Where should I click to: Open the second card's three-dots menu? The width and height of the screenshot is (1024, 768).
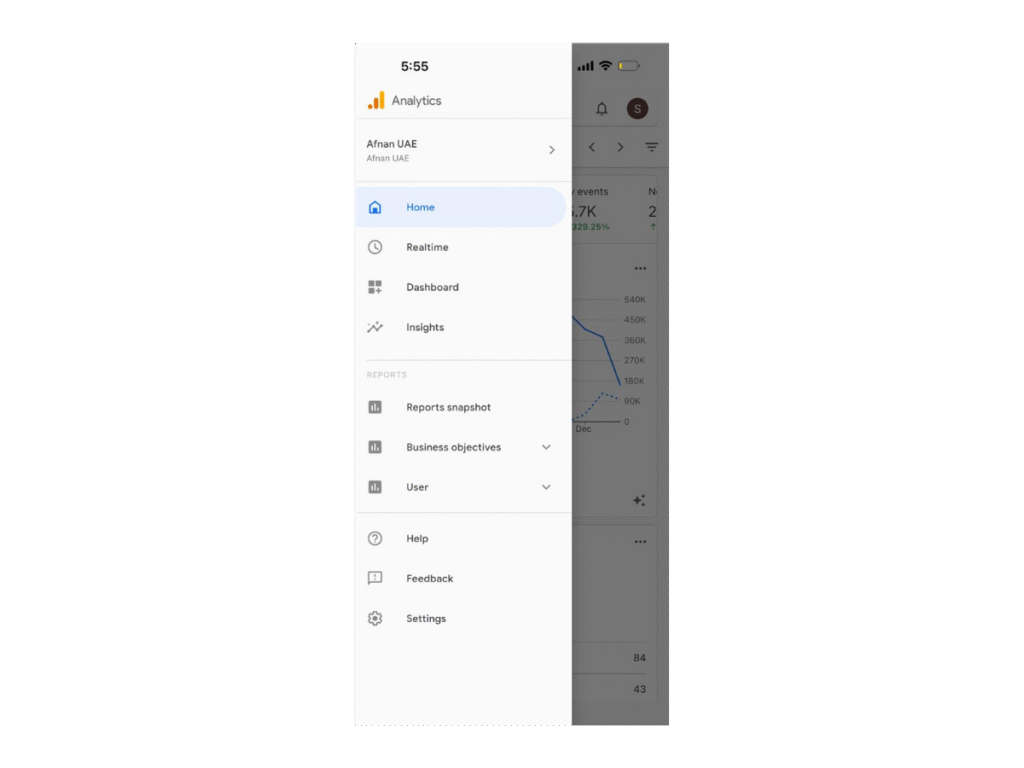coord(640,541)
